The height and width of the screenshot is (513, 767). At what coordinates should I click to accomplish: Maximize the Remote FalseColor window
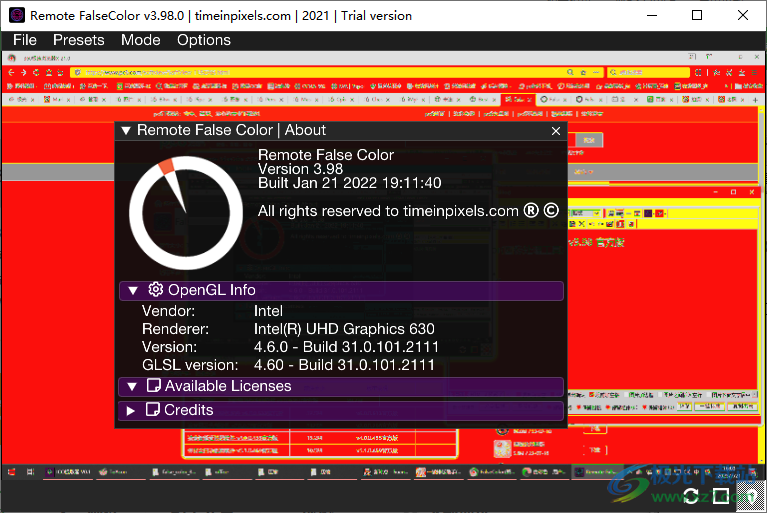point(697,15)
